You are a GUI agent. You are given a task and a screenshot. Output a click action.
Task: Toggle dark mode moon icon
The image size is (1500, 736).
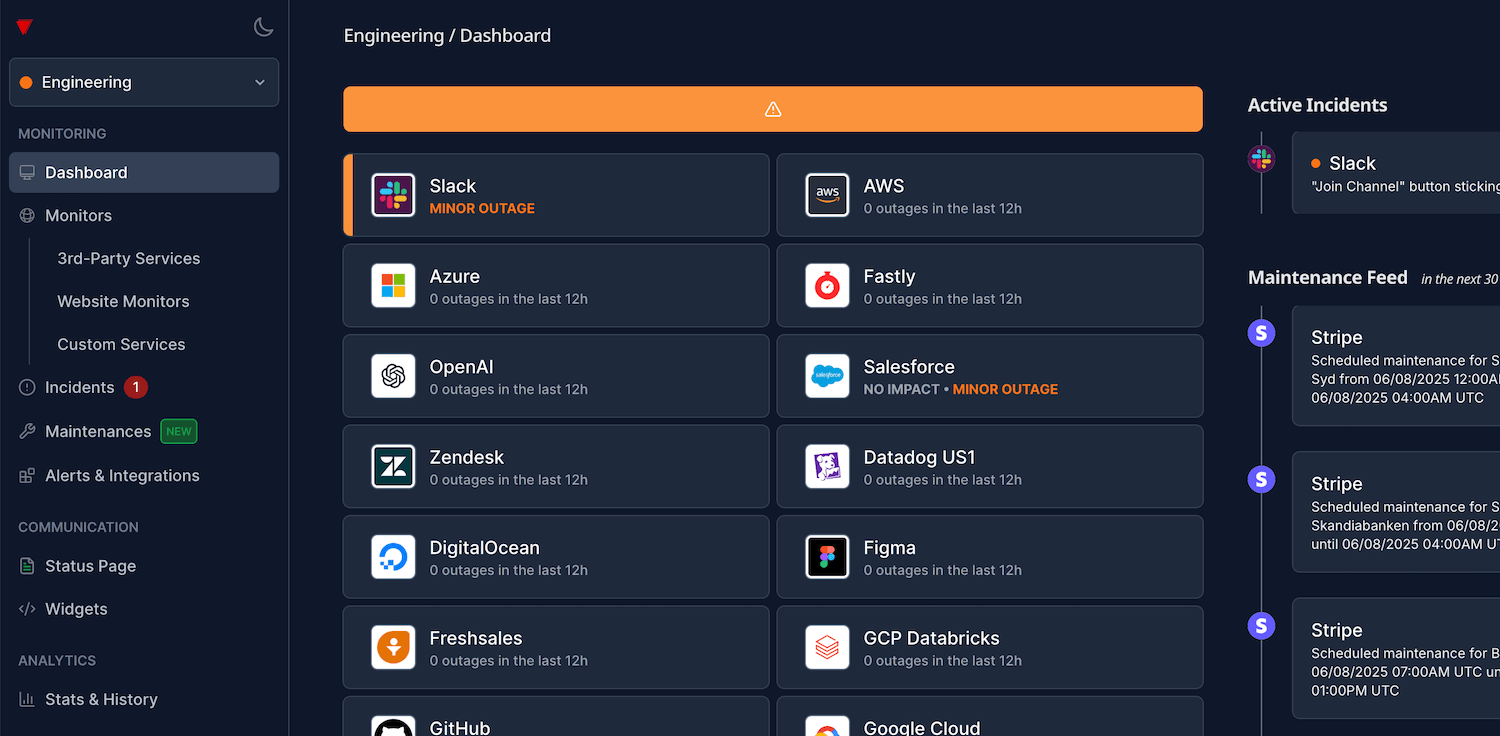pyautogui.click(x=263, y=27)
